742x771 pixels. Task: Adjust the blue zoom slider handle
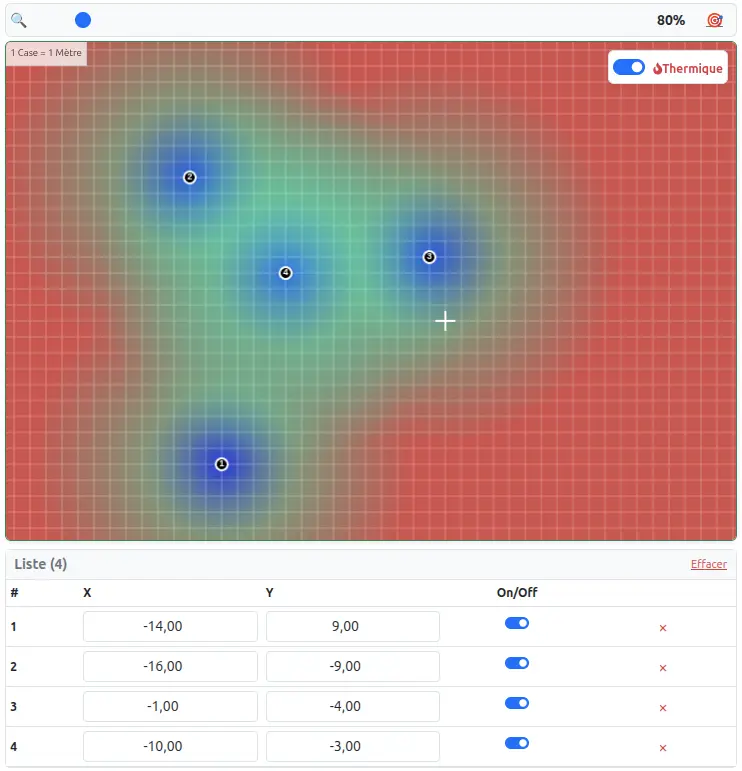tap(83, 20)
